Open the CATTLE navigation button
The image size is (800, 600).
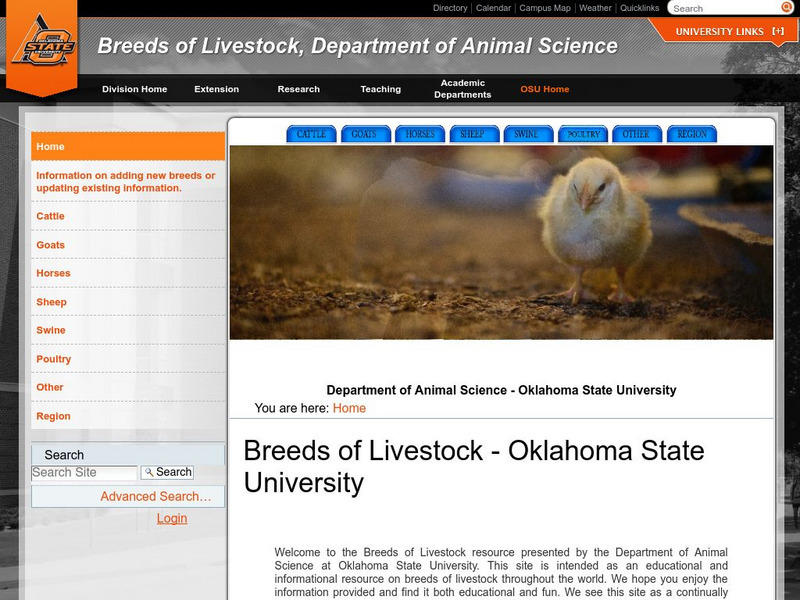click(311, 131)
